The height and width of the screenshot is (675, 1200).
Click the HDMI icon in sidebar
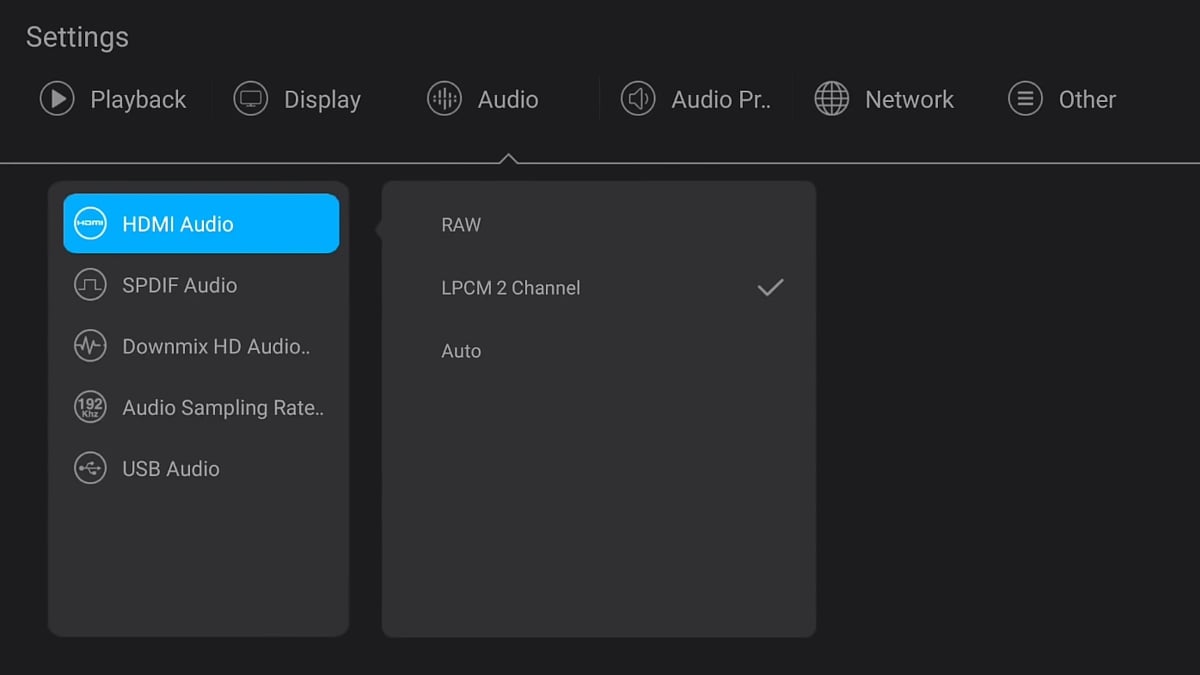[90, 224]
